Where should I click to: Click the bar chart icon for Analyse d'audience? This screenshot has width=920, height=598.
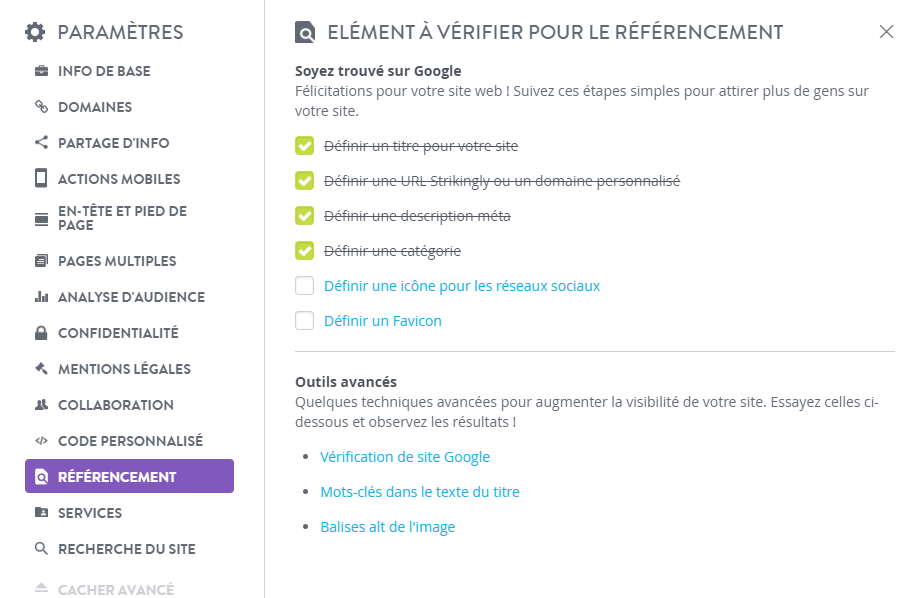[41, 297]
